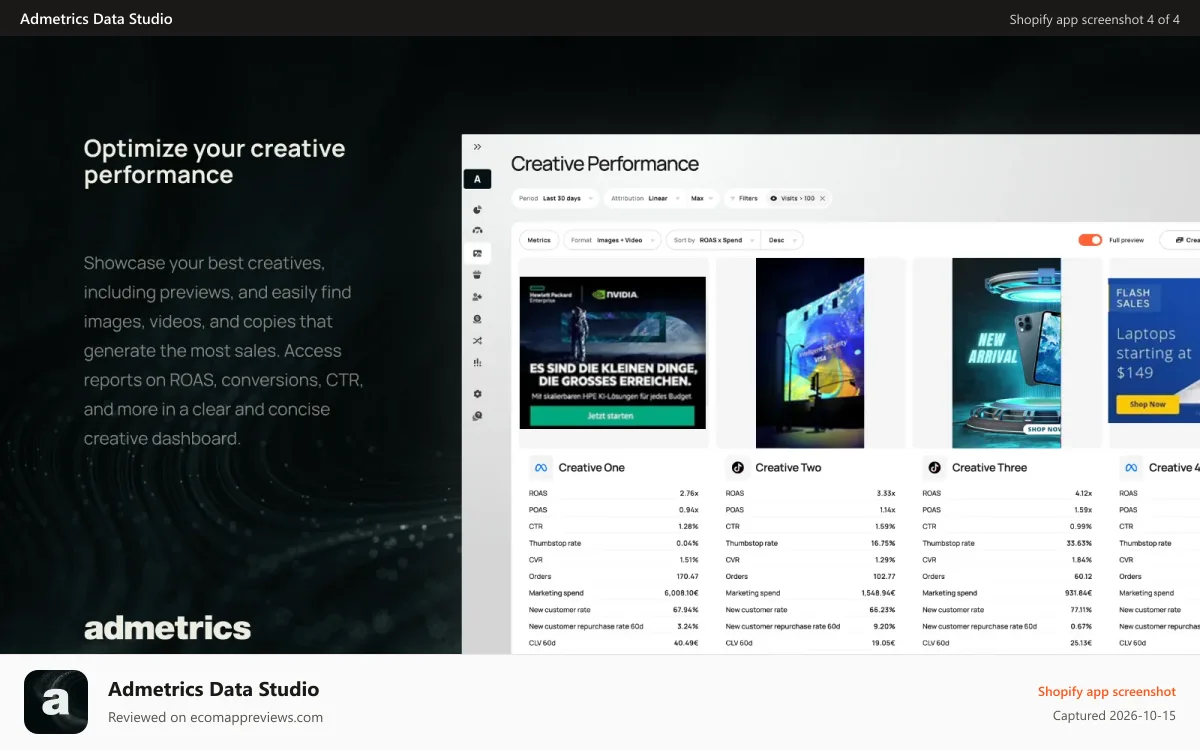Open the customers person sidebar icon
This screenshot has height=750, width=1200.
[477, 297]
